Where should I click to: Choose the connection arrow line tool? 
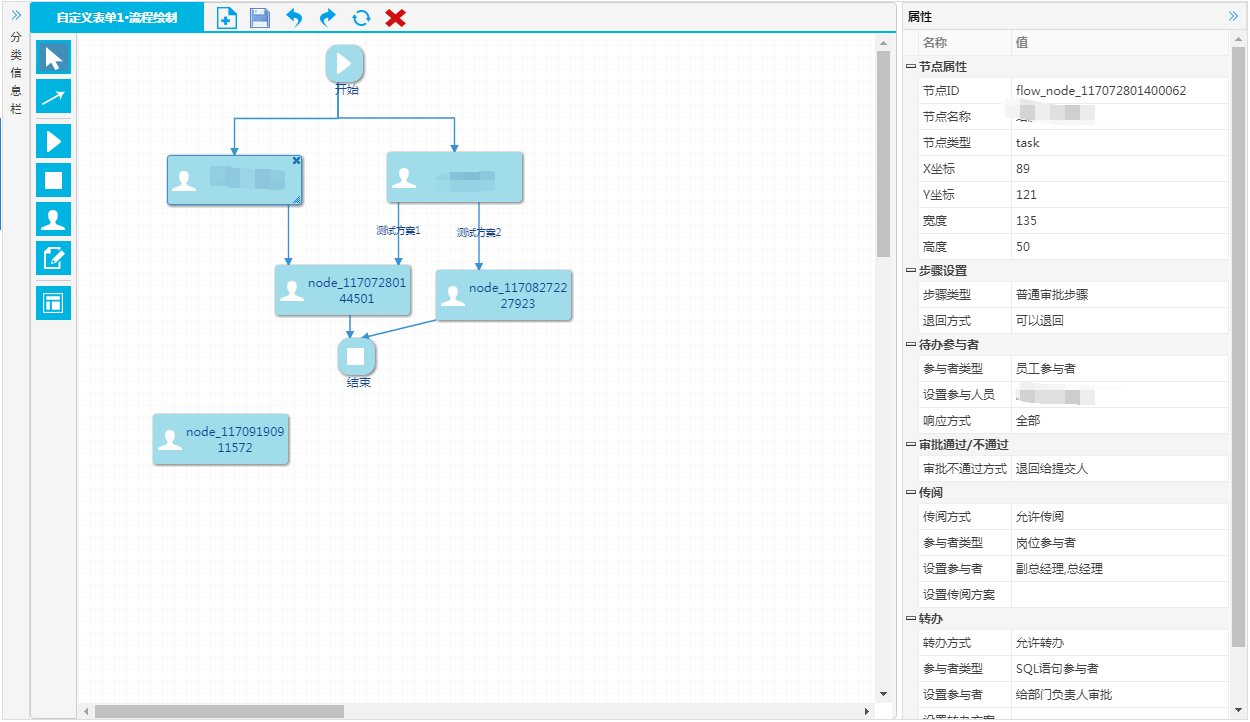click(54, 97)
